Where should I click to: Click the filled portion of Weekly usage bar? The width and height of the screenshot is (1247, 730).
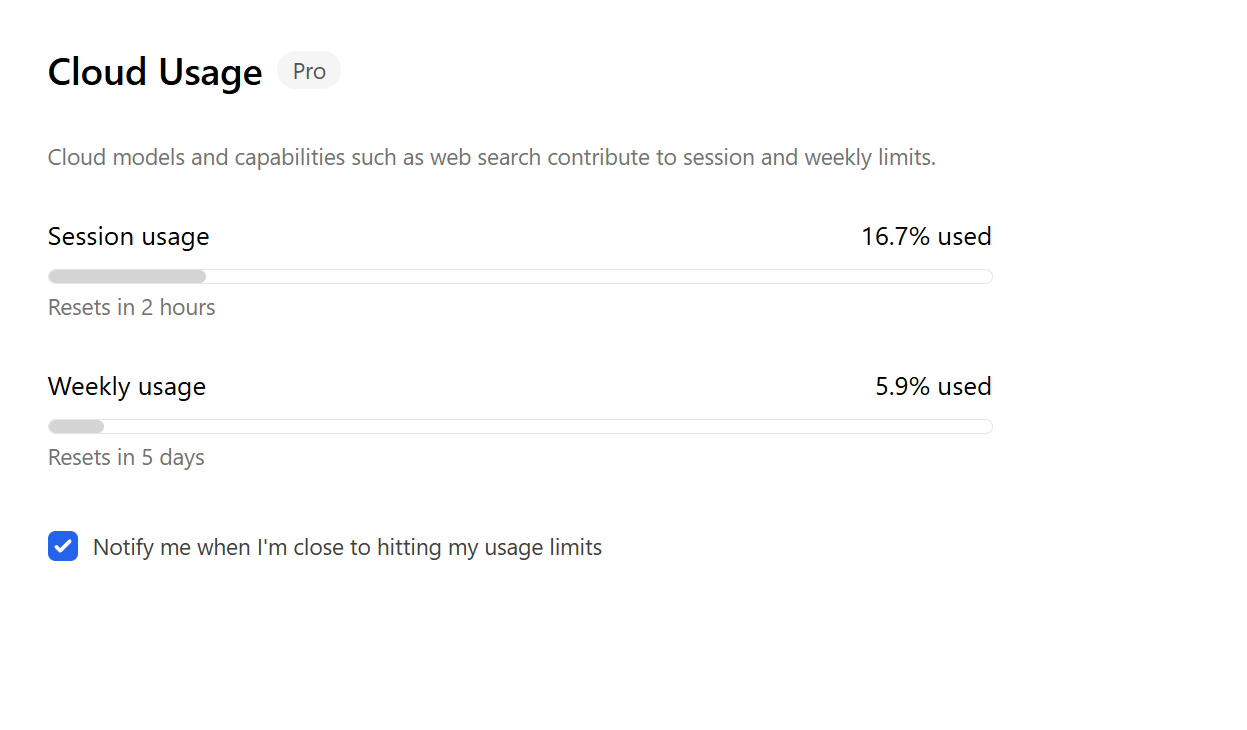coord(76,427)
